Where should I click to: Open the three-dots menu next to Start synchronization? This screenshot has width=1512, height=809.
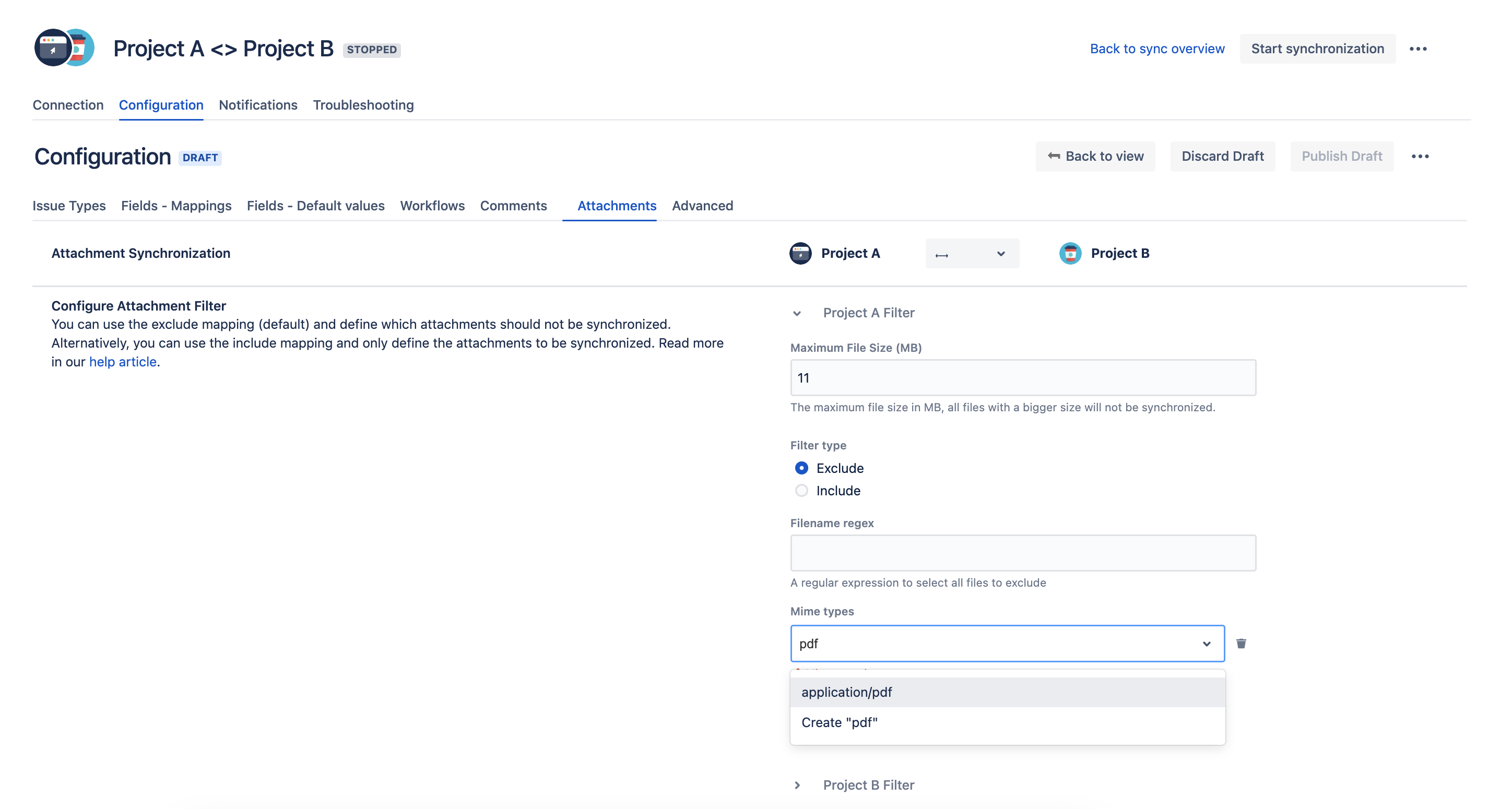coord(1418,49)
